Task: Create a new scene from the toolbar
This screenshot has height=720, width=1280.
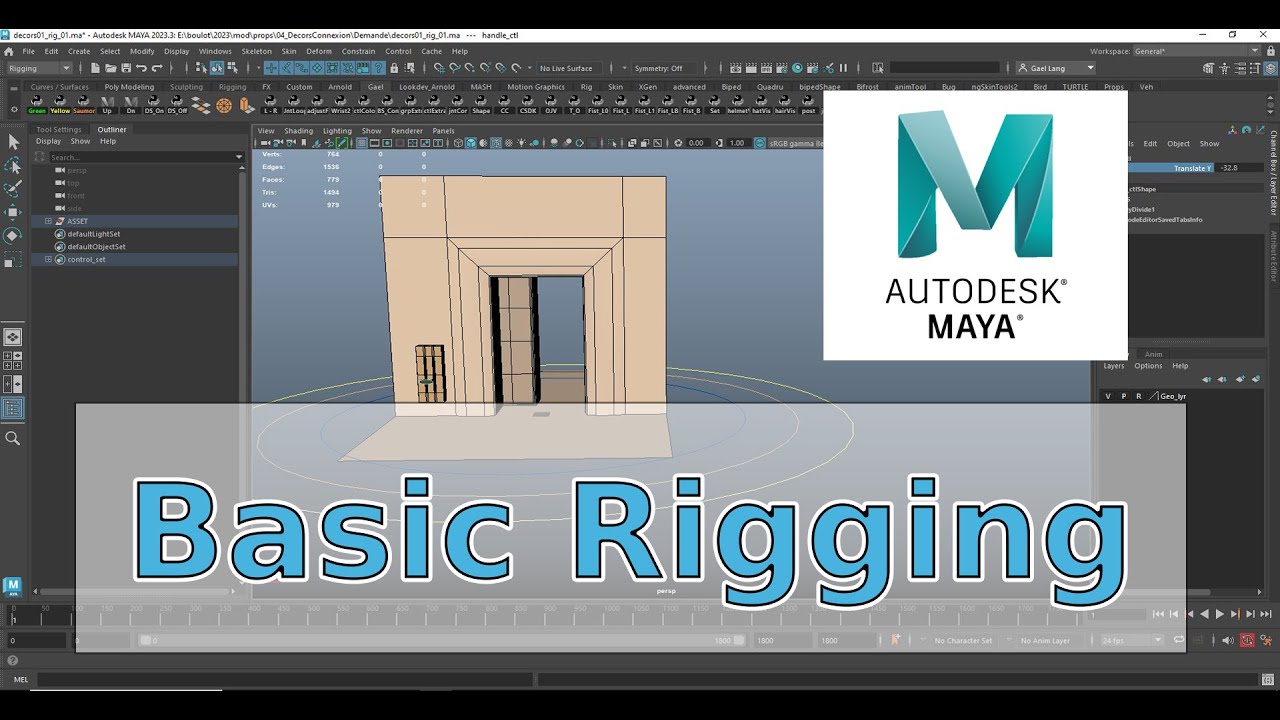Action: coord(95,68)
